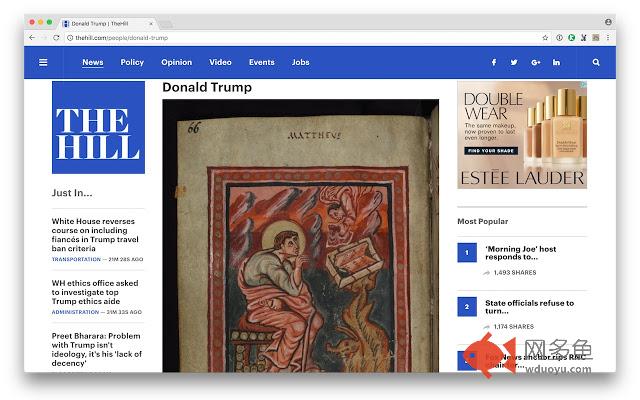640x400 pixels.
Task: Open State officials refuse to turn story
Action: coord(529,307)
